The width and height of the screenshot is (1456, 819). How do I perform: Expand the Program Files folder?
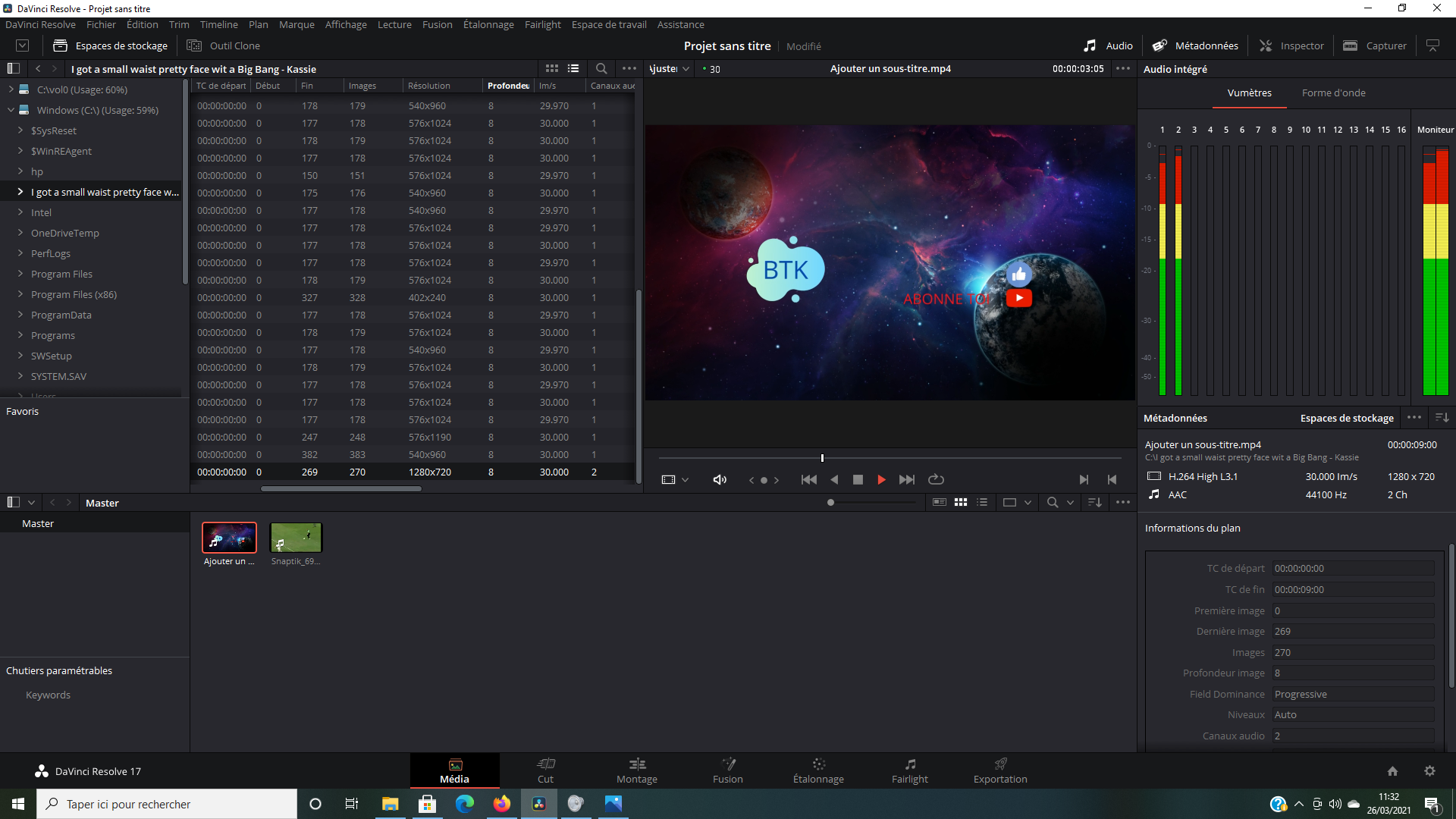pyautogui.click(x=20, y=274)
